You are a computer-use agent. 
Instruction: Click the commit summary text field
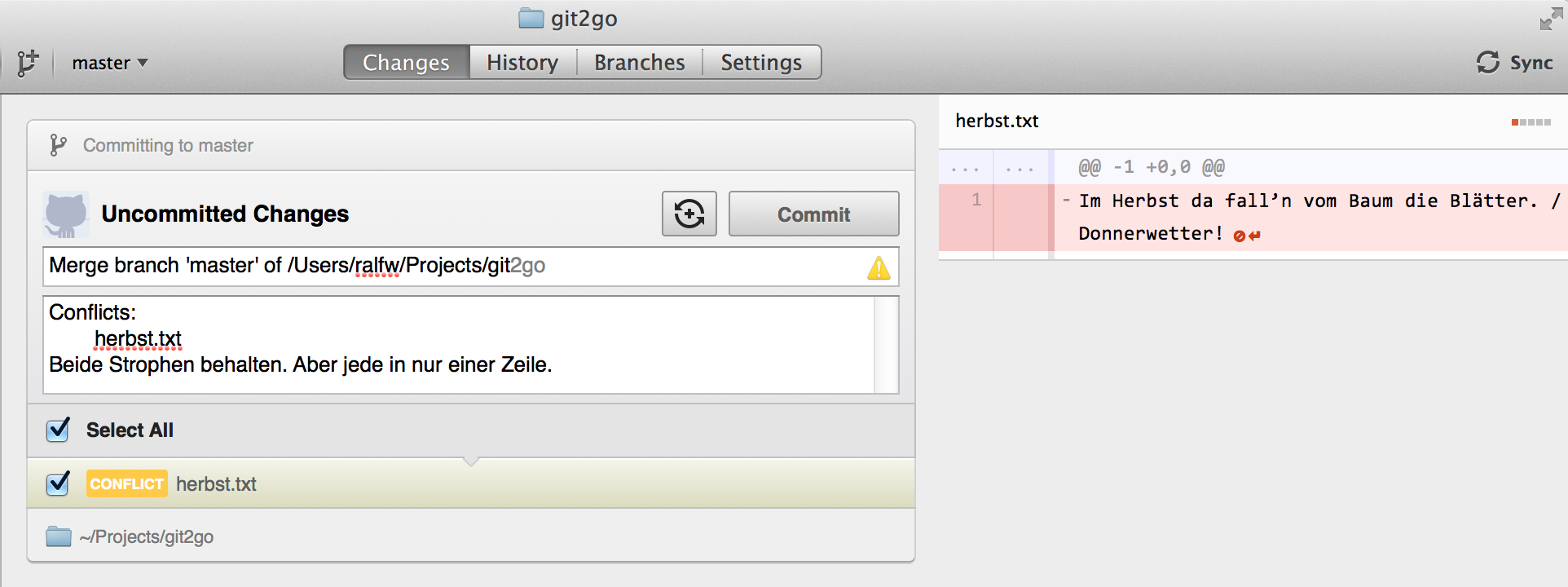coord(470,267)
